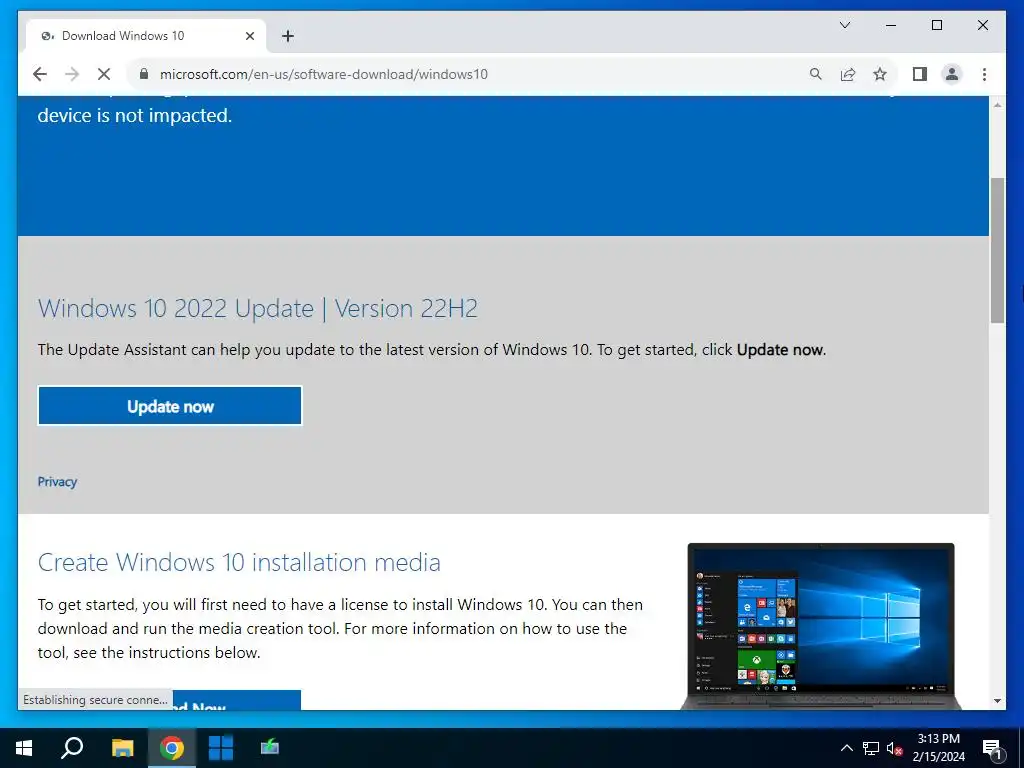Click the scrollbar down arrow
Screen dimensions: 1024x768
(x=997, y=701)
